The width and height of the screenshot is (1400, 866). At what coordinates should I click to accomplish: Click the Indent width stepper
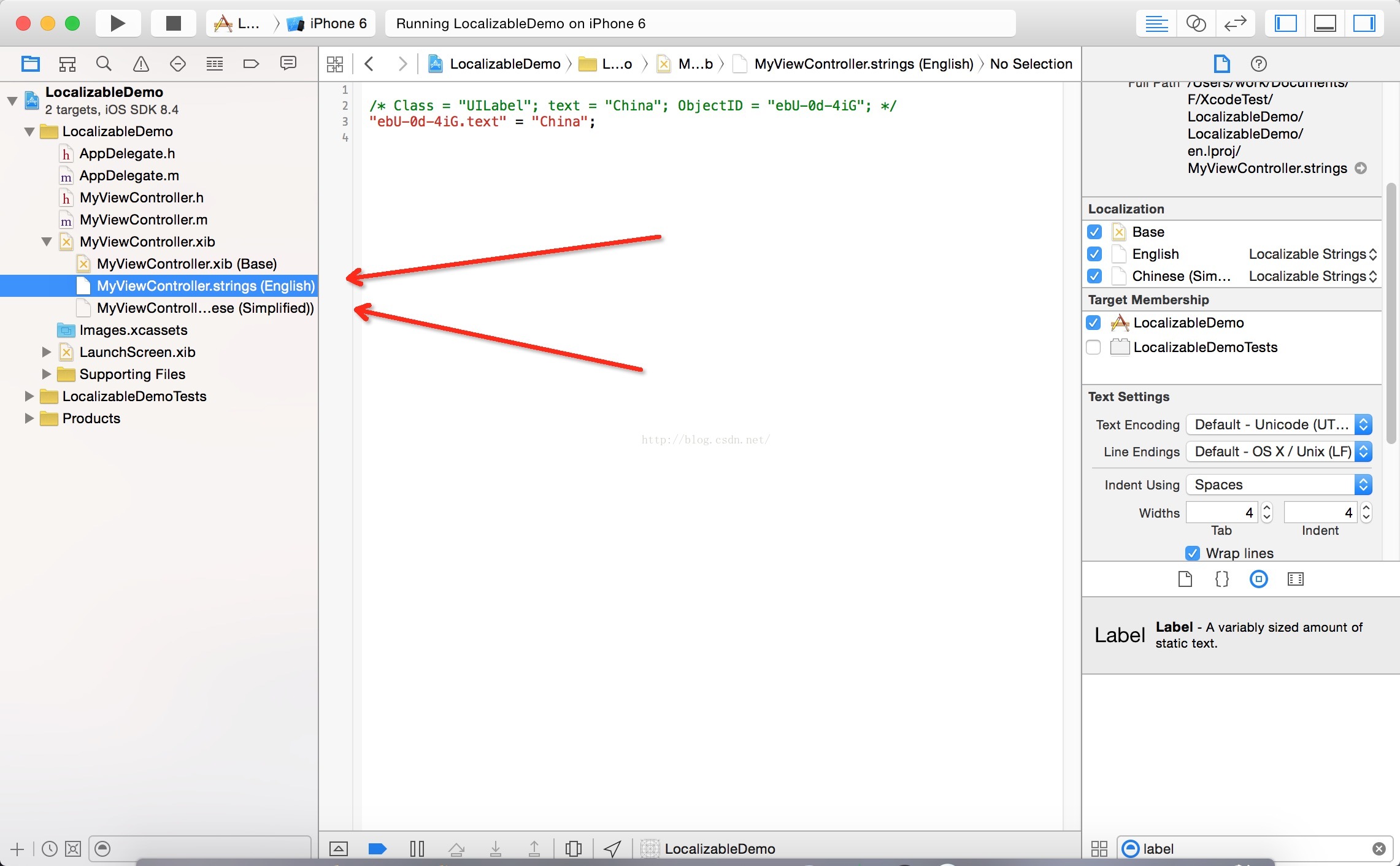pyautogui.click(x=1366, y=512)
